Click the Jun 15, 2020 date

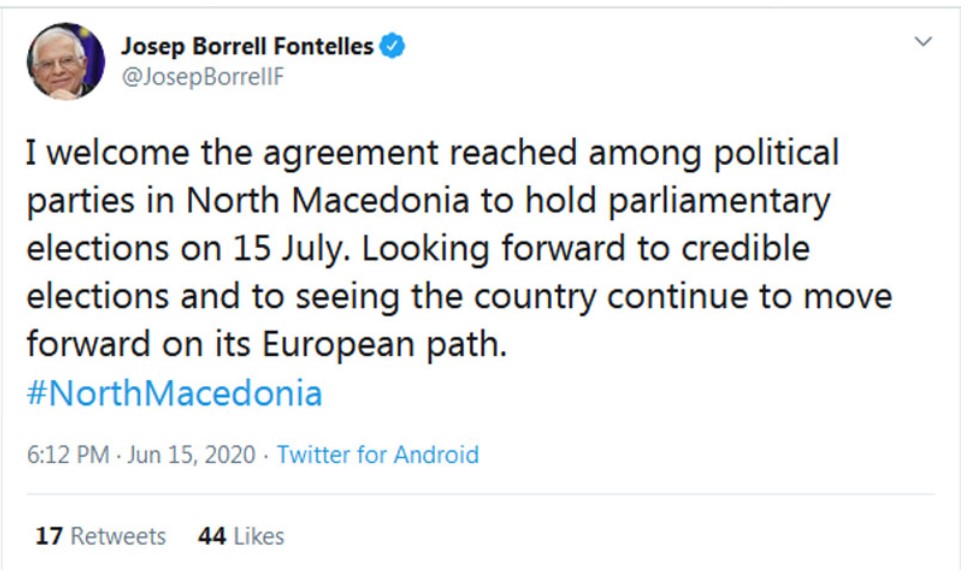(191, 454)
